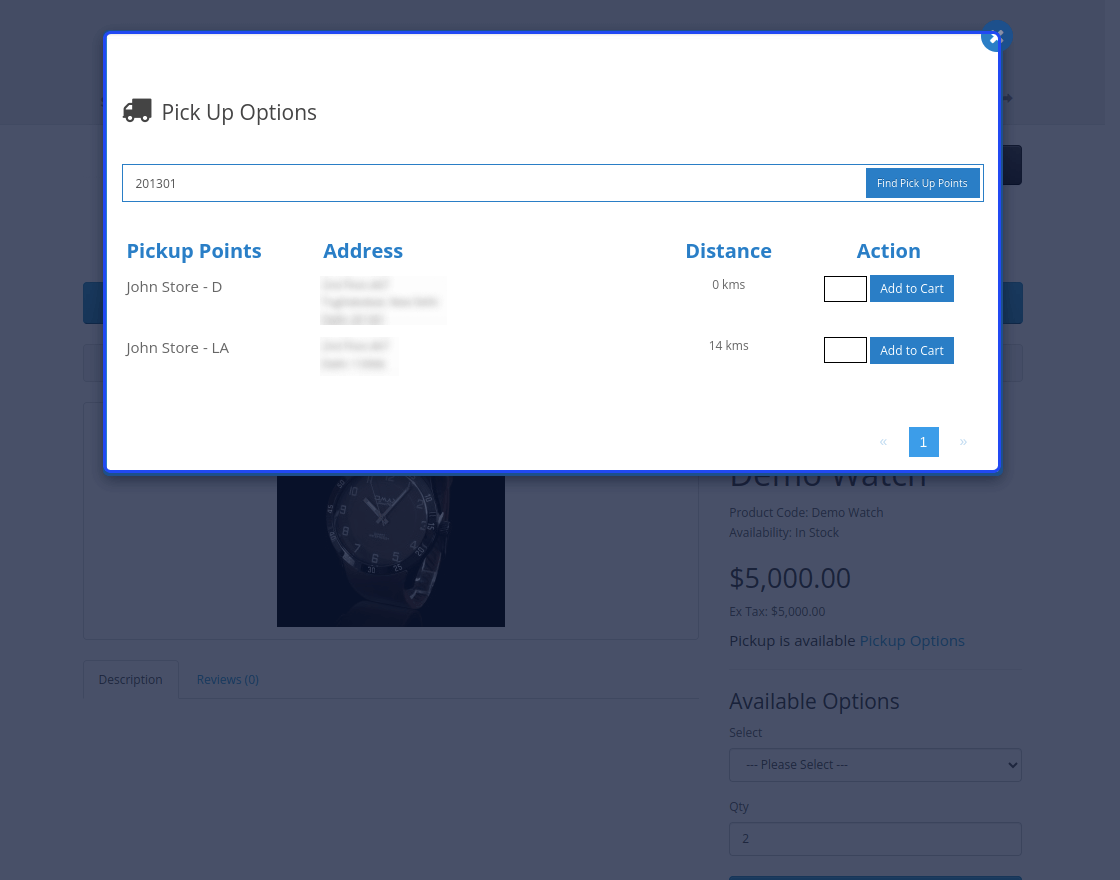Image resolution: width=1120 pixels, height=880 pixels.
Task: Click the 0 kms distance value
Action: pos(728,284)
